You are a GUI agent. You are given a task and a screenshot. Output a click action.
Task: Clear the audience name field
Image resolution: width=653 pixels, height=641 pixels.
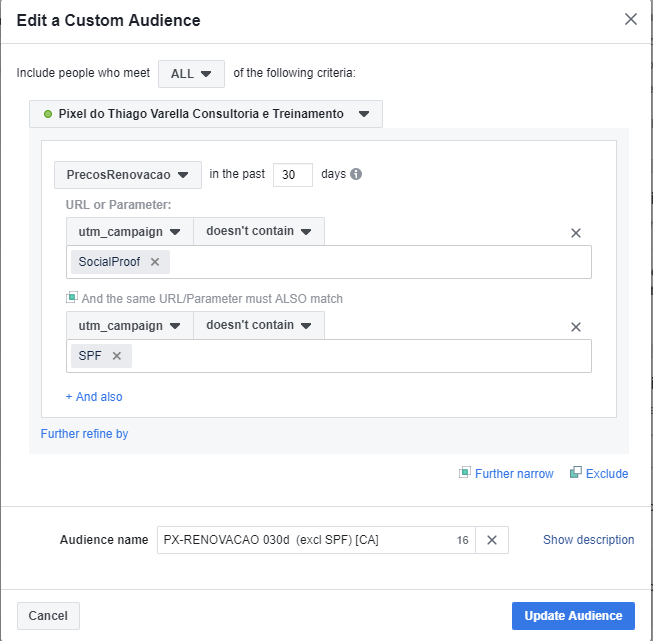tap(491, 540)
